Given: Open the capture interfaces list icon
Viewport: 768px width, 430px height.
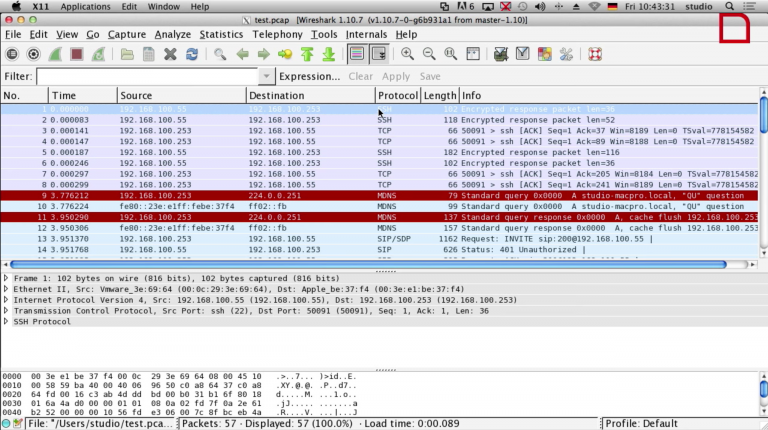Looking at the screenshot, I should point(12,54).
